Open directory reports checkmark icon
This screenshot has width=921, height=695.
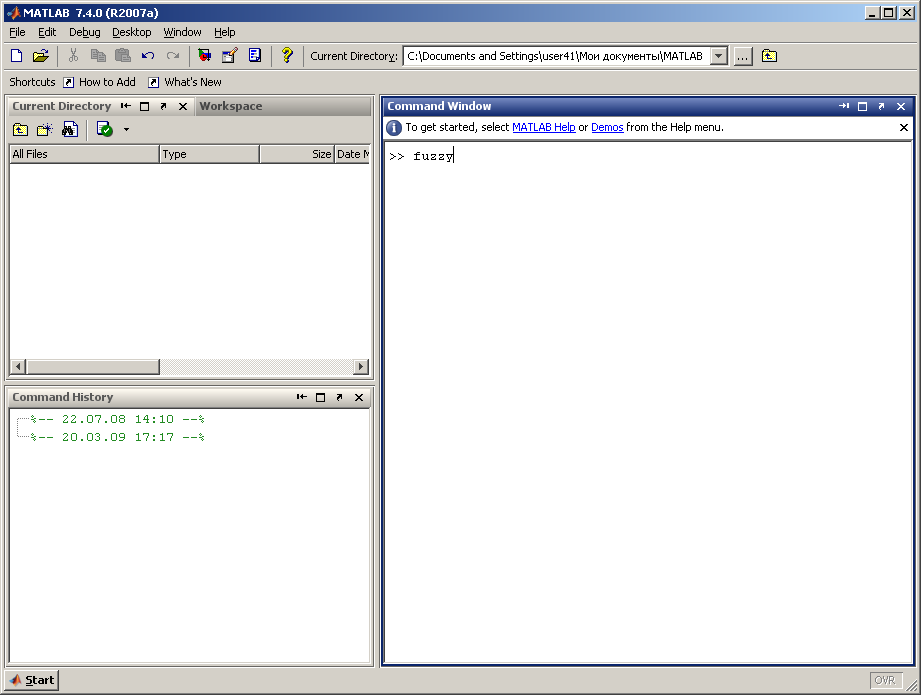(x=105, y=129)
